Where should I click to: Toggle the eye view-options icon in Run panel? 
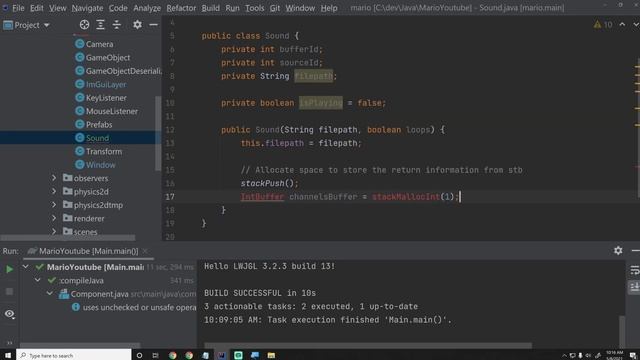pos(9,314)
